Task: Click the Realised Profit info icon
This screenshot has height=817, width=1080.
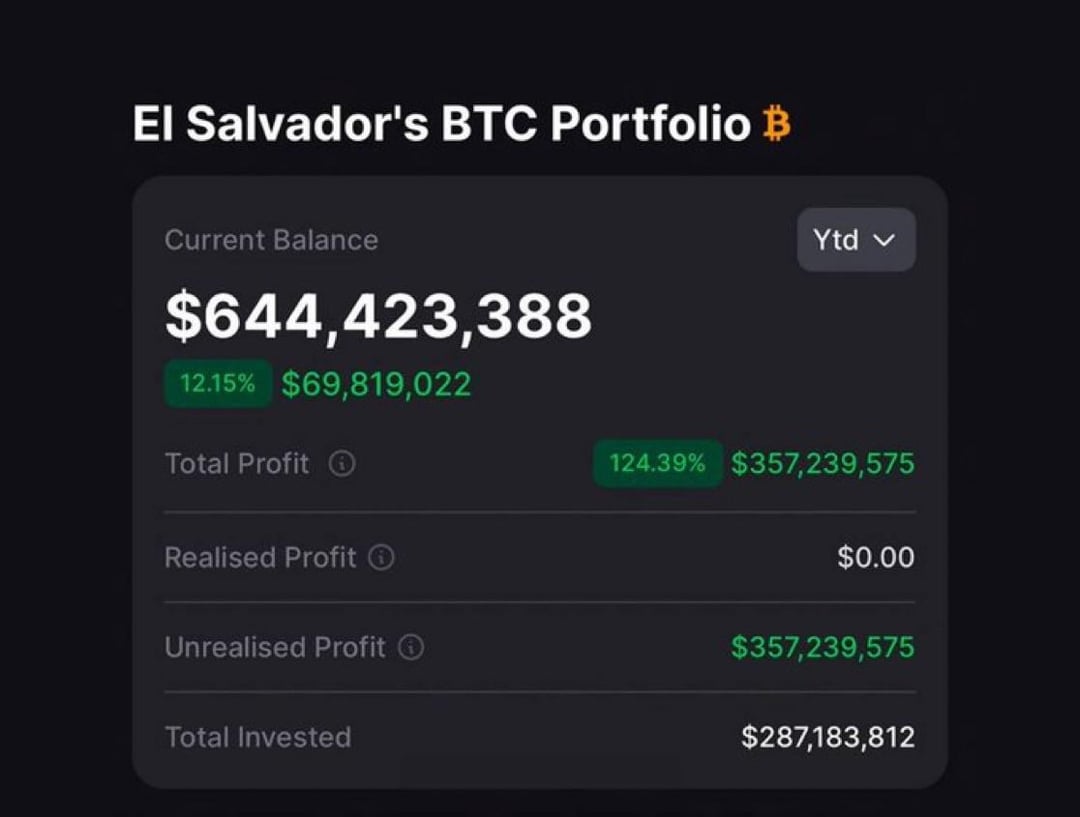Action: [381, 557]
